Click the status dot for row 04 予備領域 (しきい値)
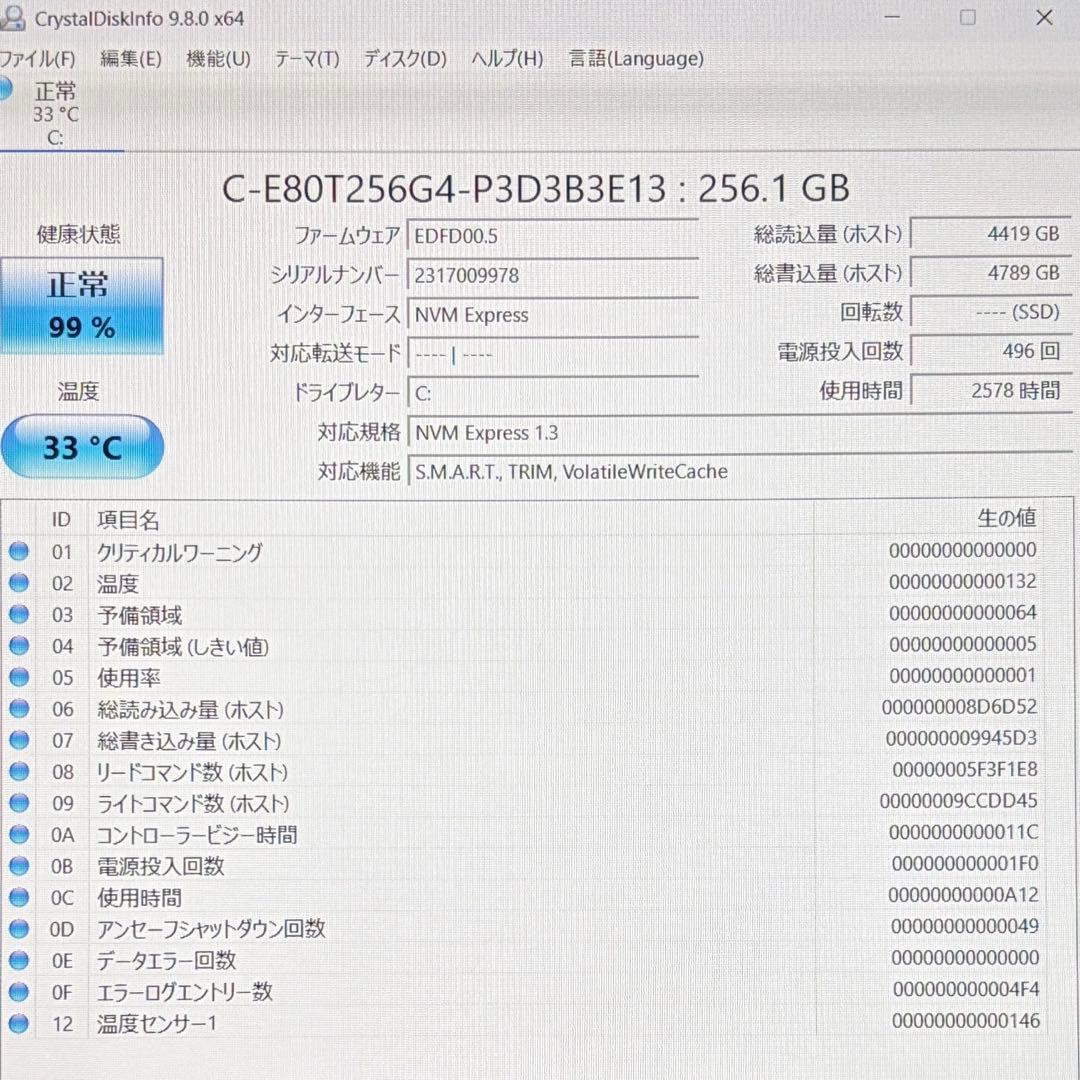 [x=19, y=645]
